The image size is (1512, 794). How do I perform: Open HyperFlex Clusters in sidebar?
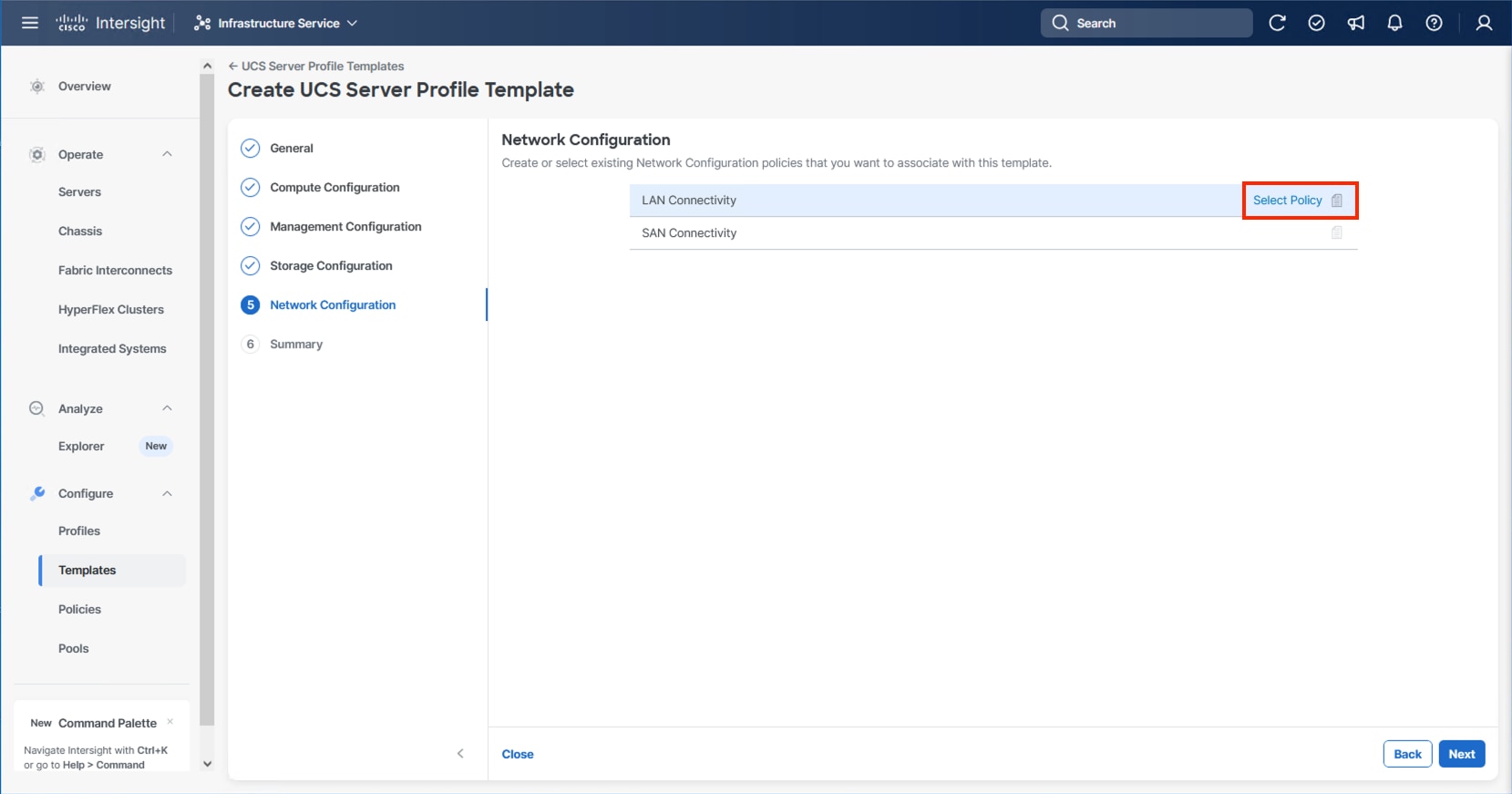click(x=111, y=310)
